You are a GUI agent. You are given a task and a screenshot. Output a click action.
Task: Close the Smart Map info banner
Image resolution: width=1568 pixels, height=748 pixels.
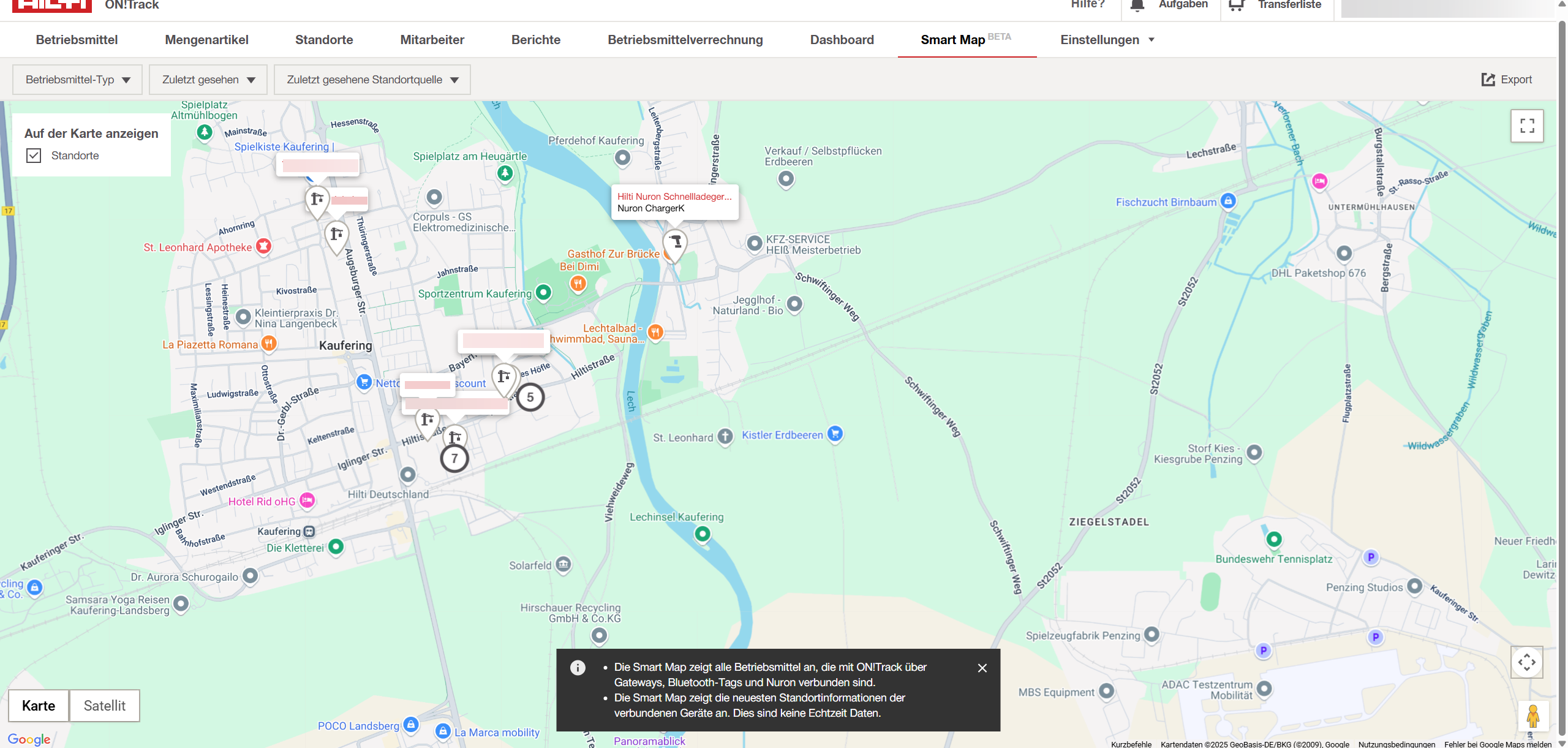click(982, 668)
